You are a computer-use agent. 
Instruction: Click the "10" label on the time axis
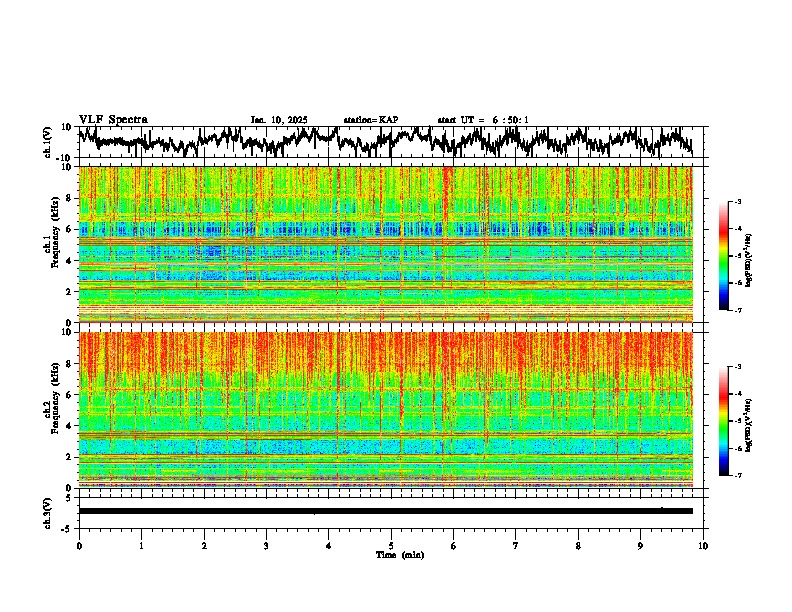point(703,546)
